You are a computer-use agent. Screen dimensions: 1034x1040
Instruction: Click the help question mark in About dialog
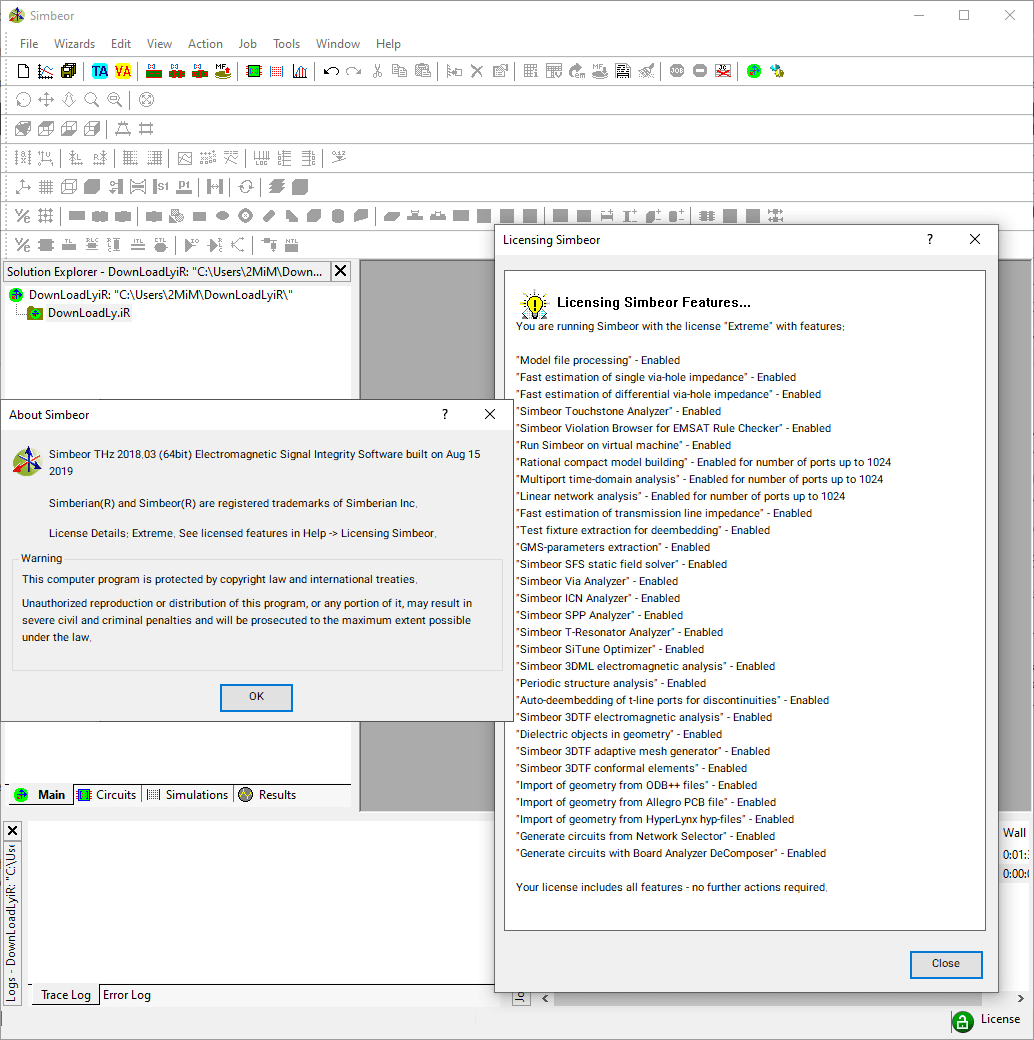445,414
